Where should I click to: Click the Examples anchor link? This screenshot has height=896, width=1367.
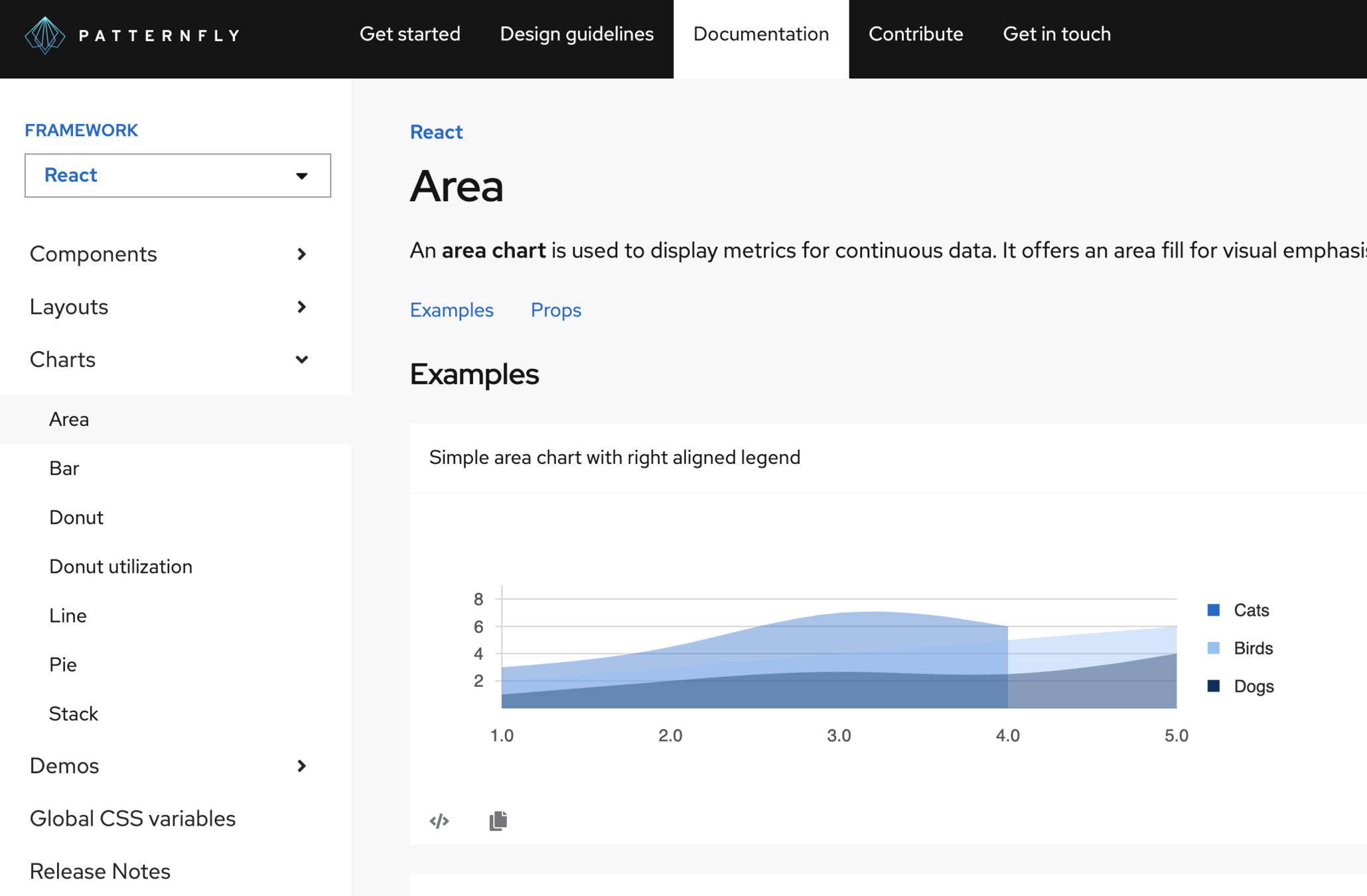tap(451, 310)
